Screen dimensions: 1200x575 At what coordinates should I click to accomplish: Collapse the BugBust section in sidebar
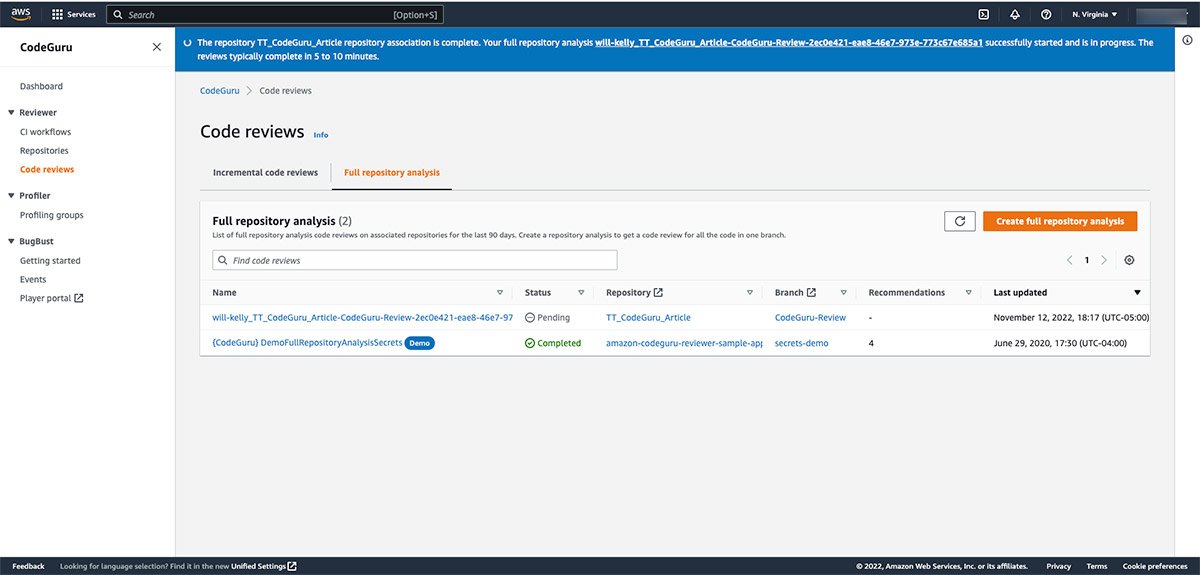[x=11, y=241]
